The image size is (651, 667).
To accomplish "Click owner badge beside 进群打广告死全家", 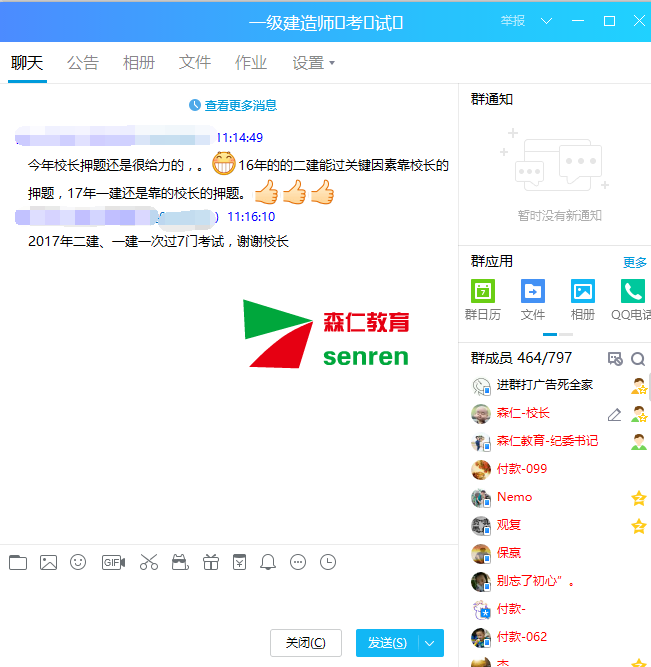I will 639,386.
